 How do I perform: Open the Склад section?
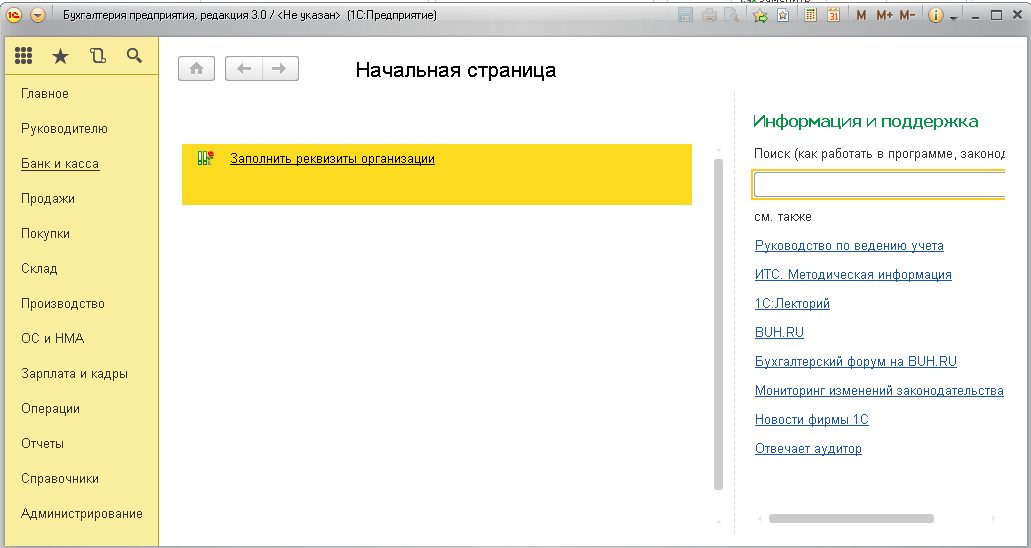(x=39, y=268)
